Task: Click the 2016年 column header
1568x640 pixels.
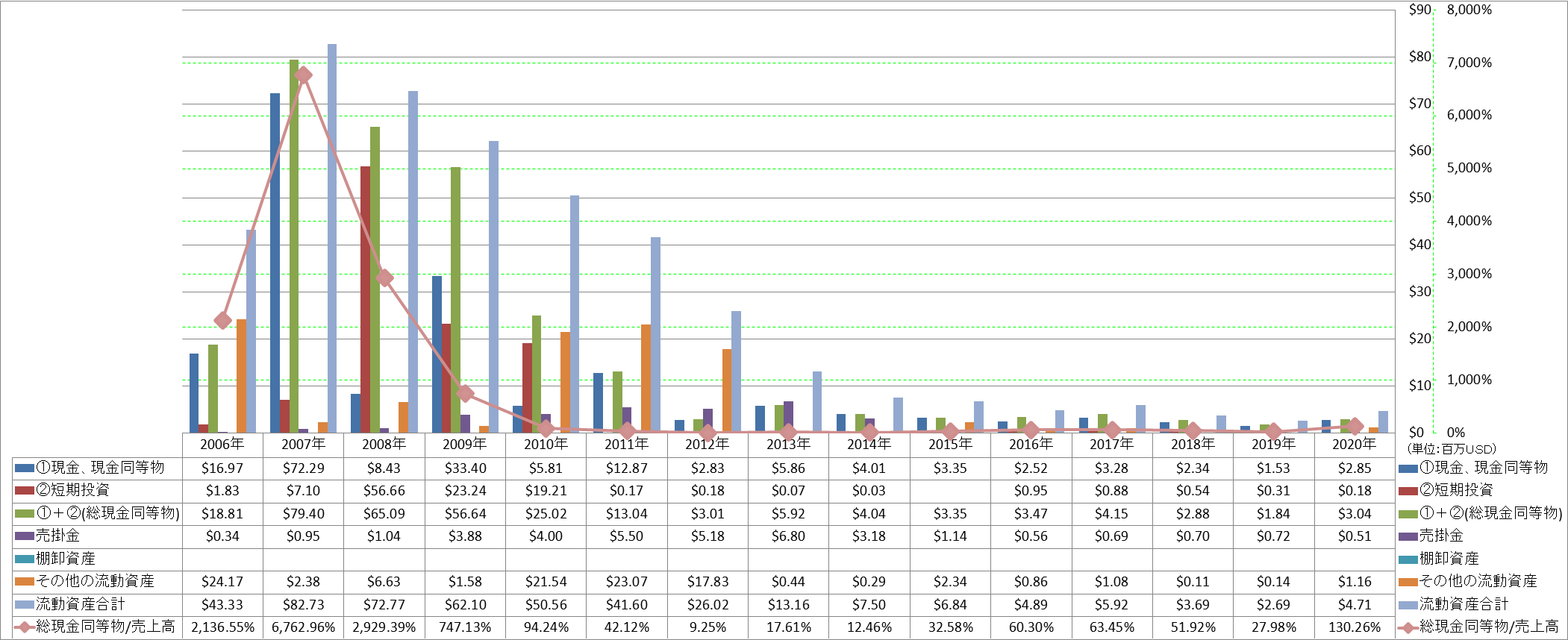Action: [x=1031, y=445]
